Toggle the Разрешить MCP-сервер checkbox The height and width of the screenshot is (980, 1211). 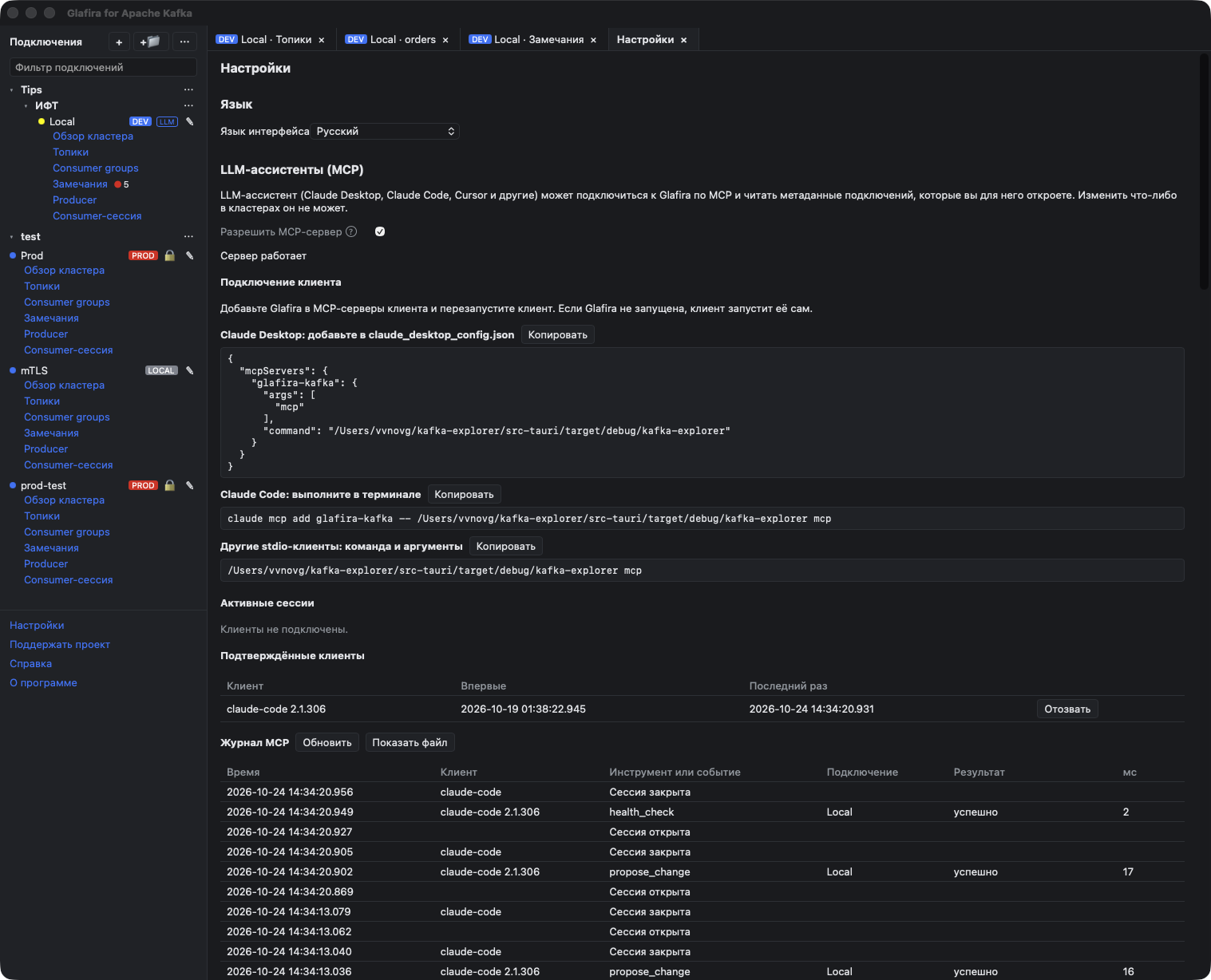click(380, 231)
